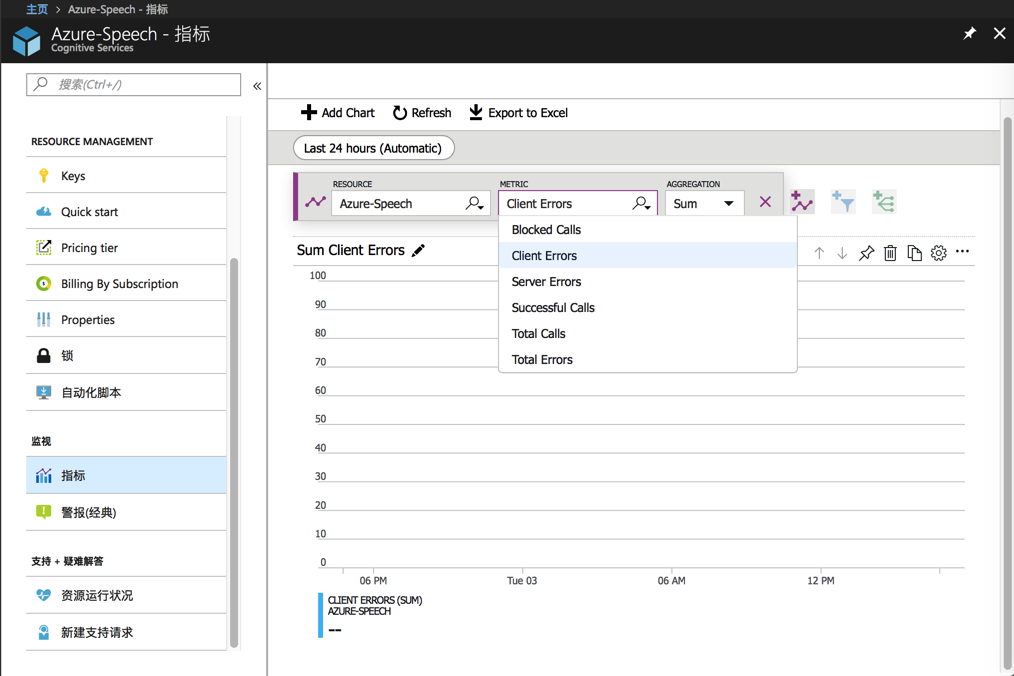Delete the chart using trash icon
The width and height of the screenshot is (1014, 676).
point(890,253)
